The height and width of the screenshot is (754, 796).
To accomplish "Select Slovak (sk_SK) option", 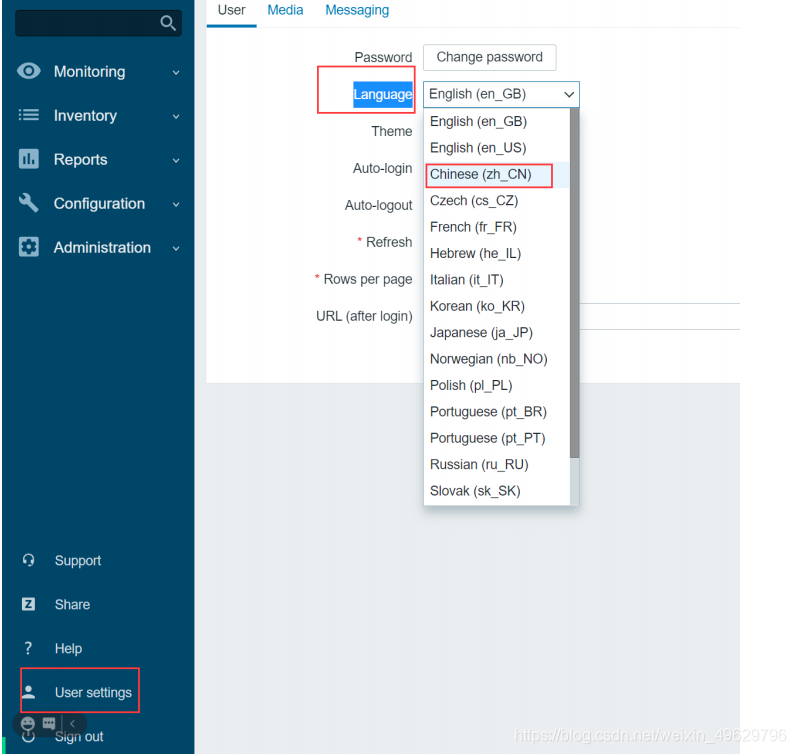I will click(496, 491).
